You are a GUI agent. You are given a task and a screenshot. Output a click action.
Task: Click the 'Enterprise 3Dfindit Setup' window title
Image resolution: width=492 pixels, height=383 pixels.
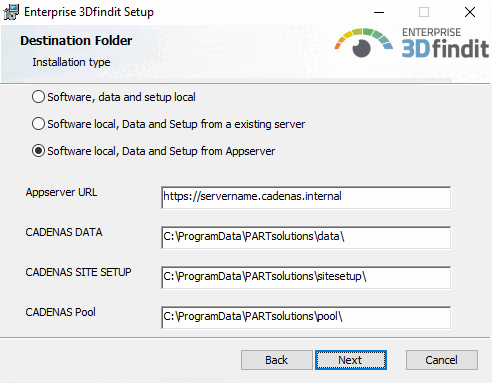tap(89, 12)
